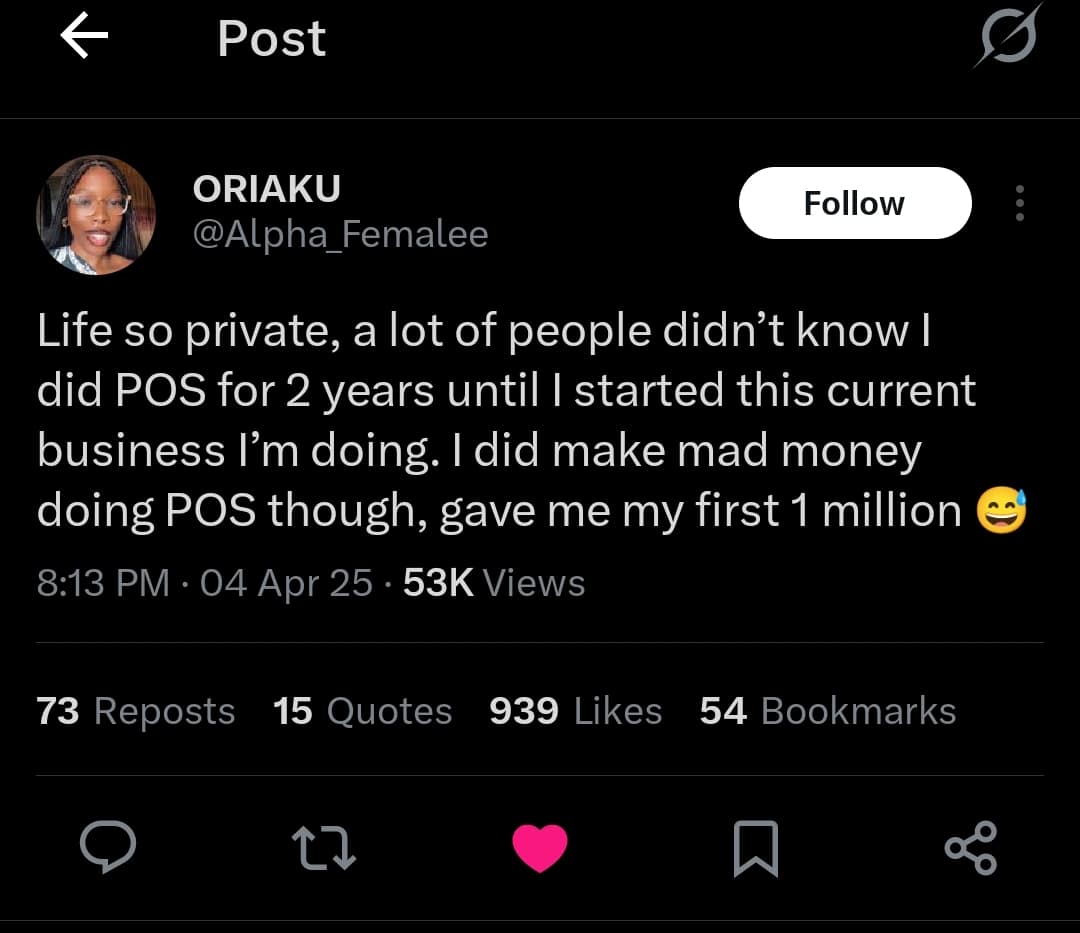The height and width of the screenshot is (933, 1080).
Task: View the 73 Reposts list
Action: pos(136,711)
